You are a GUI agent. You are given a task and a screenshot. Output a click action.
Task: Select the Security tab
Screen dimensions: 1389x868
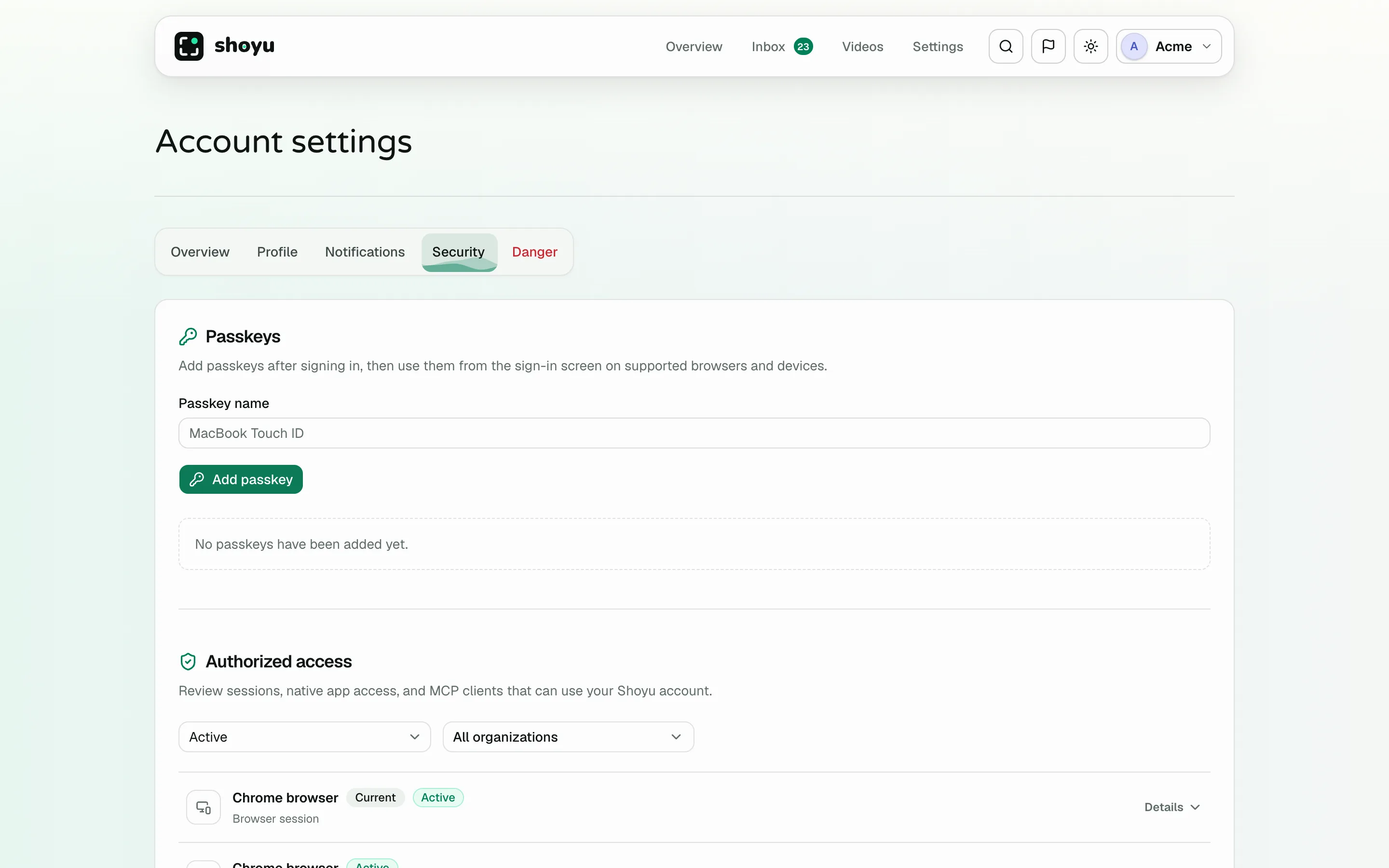point(459,252)
